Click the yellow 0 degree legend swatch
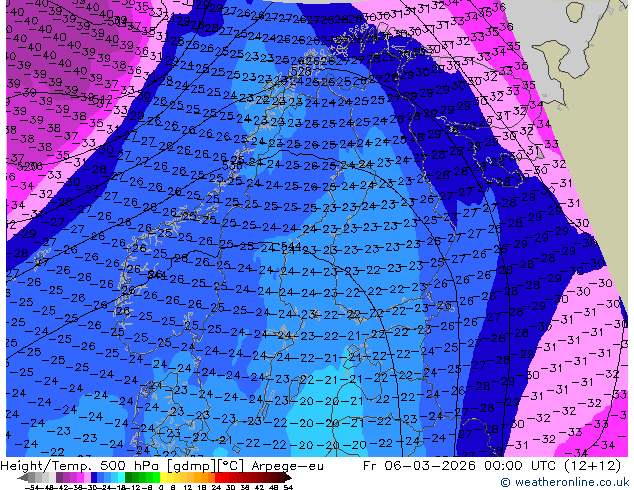 pyautogui.click(x=163, y=477)
